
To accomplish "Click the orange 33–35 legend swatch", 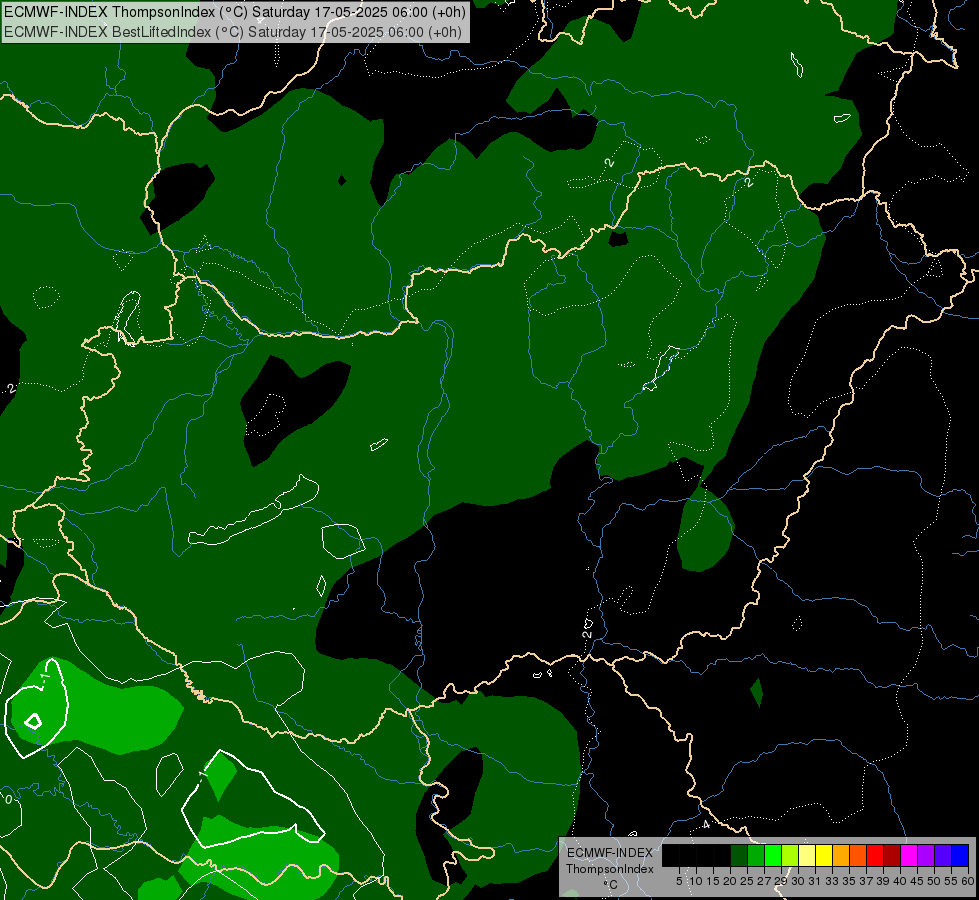I will tap(842, 855).
